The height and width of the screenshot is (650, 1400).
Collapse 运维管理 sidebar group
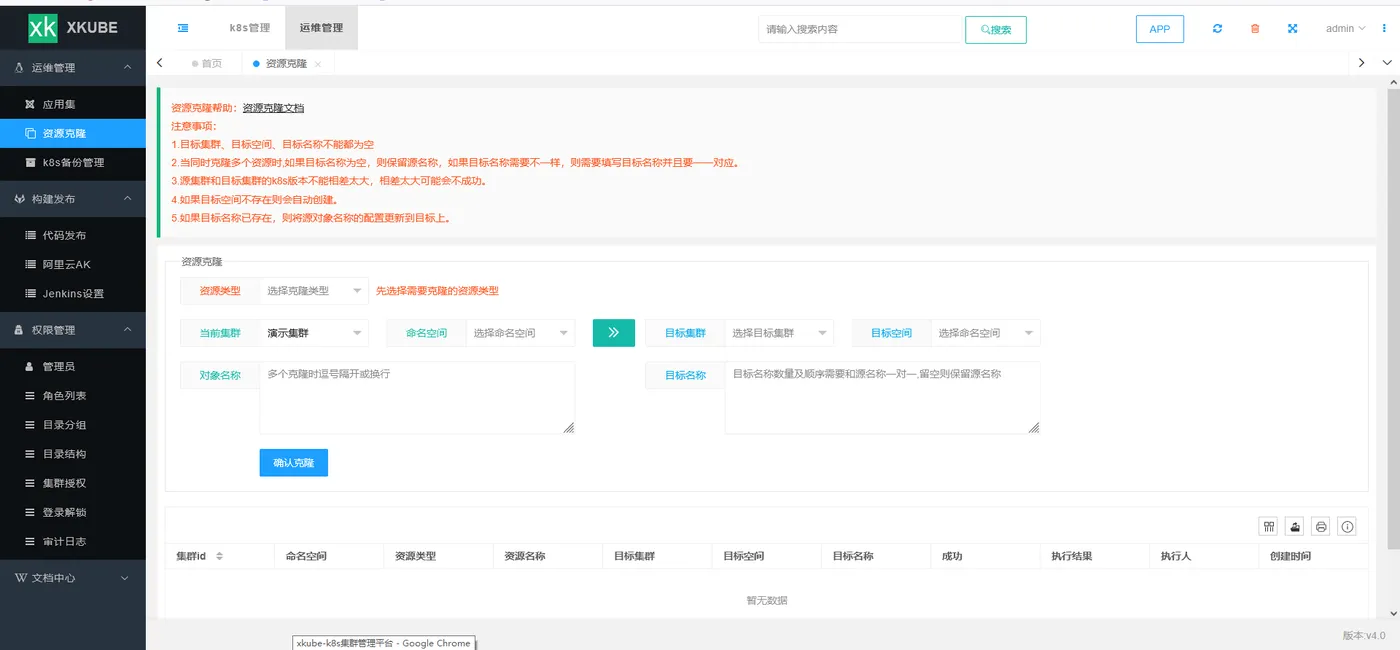[73, 68]
